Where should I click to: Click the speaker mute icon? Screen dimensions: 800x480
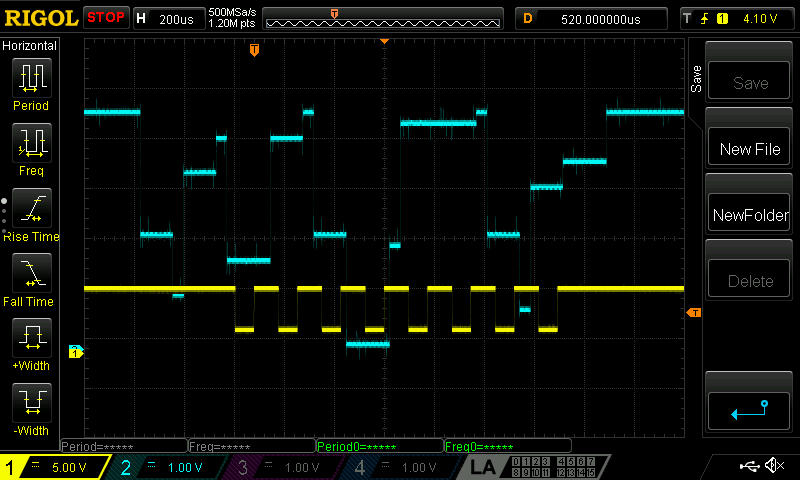pyautogui.click(x=773, y=466)
